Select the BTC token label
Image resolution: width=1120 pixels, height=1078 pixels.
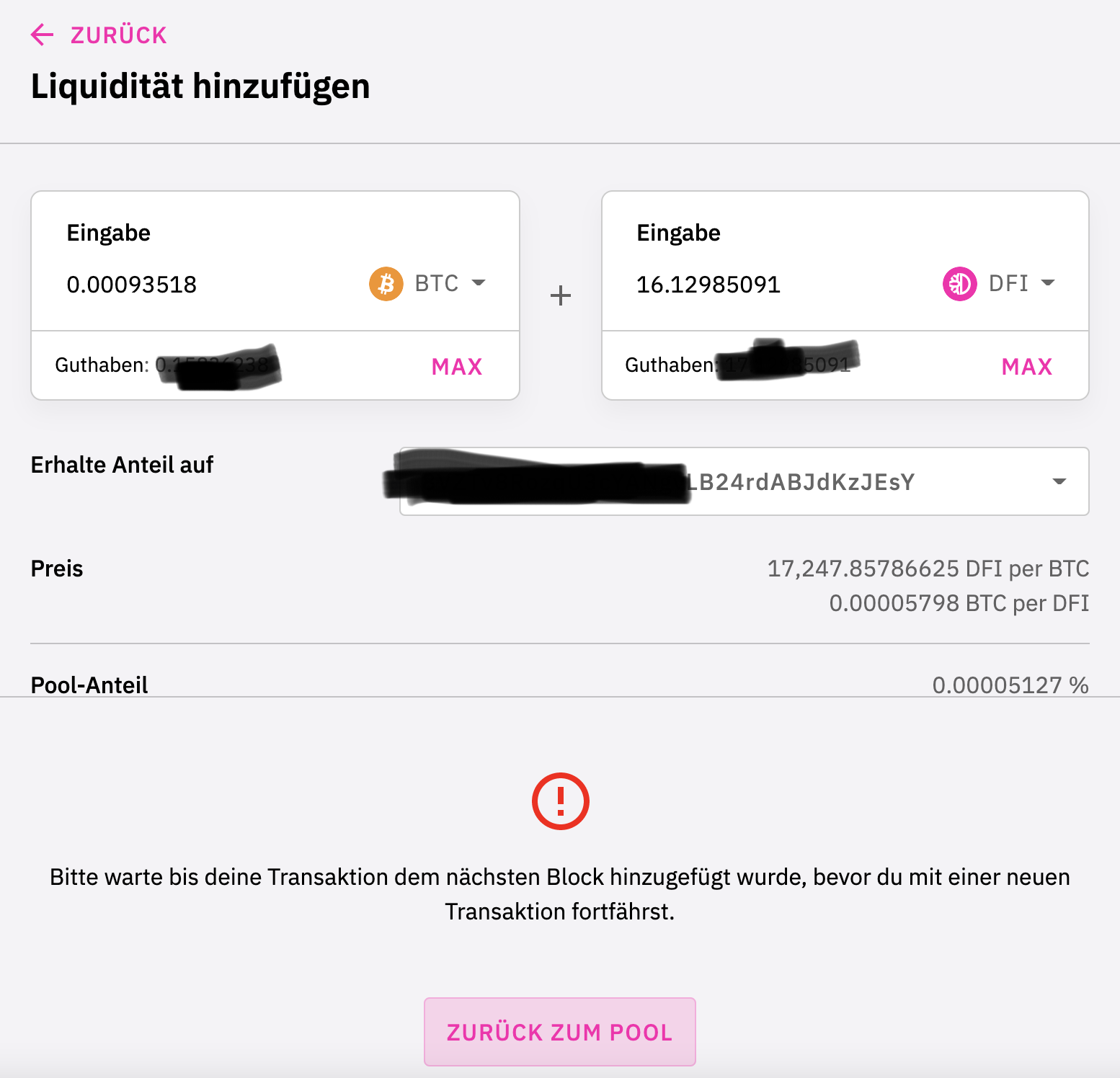pos(437,283)
